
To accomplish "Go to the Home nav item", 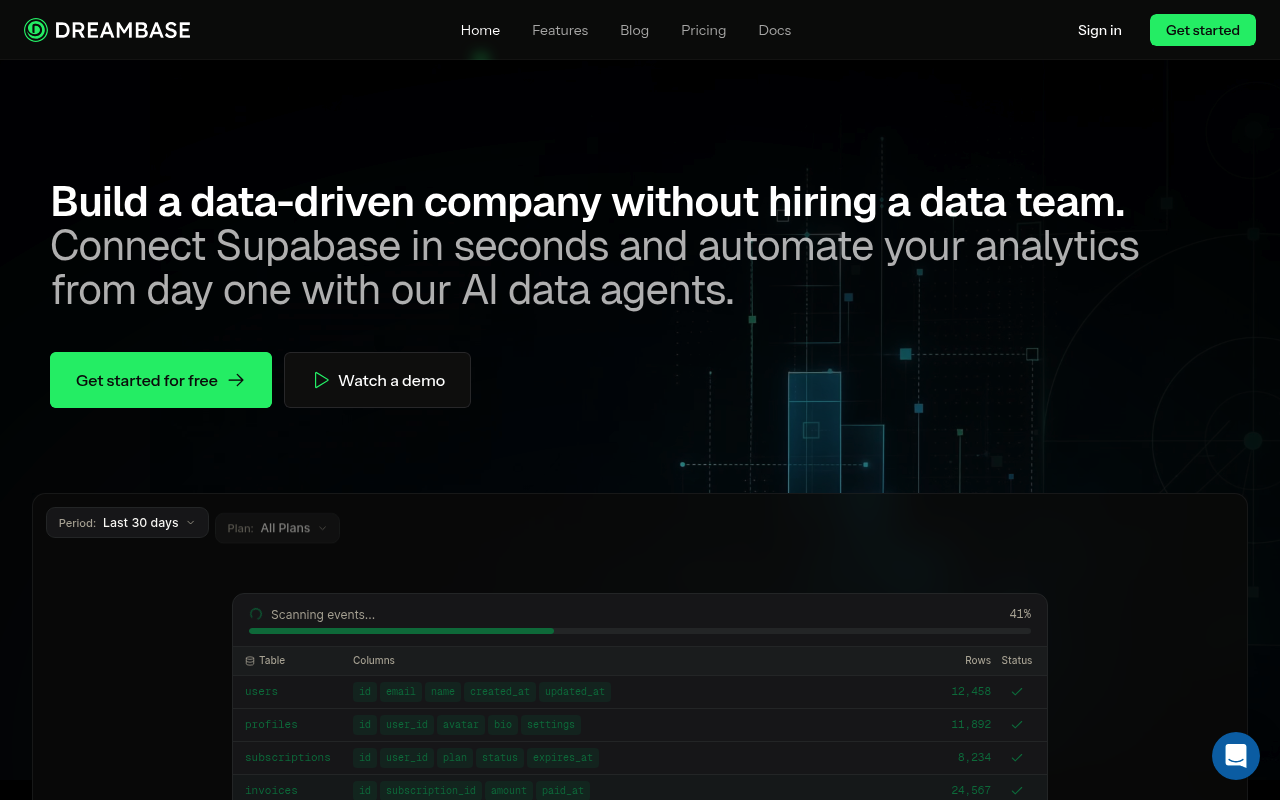I will pyautogui.click(x=480, y=30).
